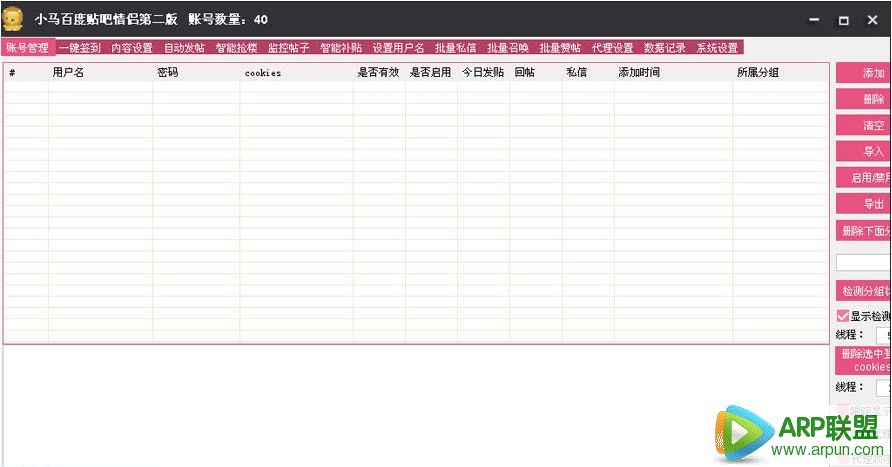Maximize the application window

tap(844, 20)
